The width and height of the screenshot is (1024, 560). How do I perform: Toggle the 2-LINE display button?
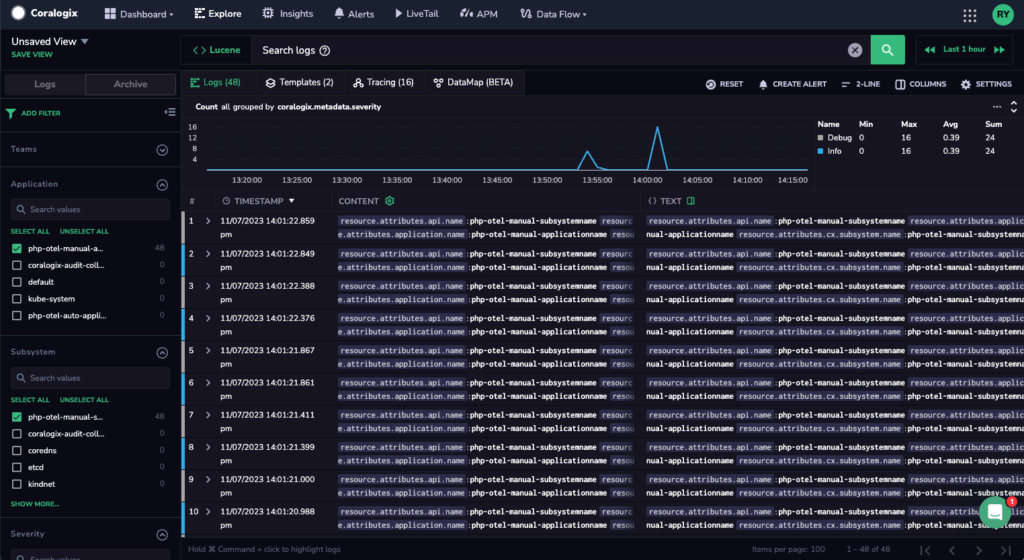pos(860,84)
